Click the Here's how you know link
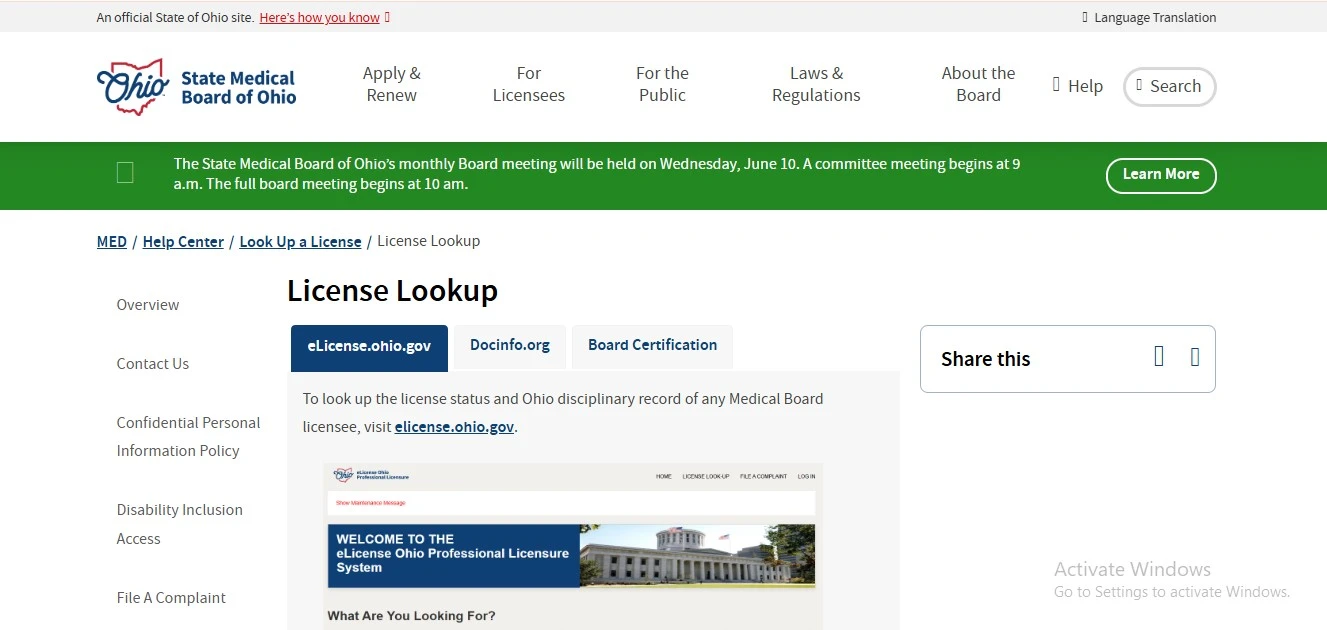This screenshot has height=630, width=1327. [320, 17]
